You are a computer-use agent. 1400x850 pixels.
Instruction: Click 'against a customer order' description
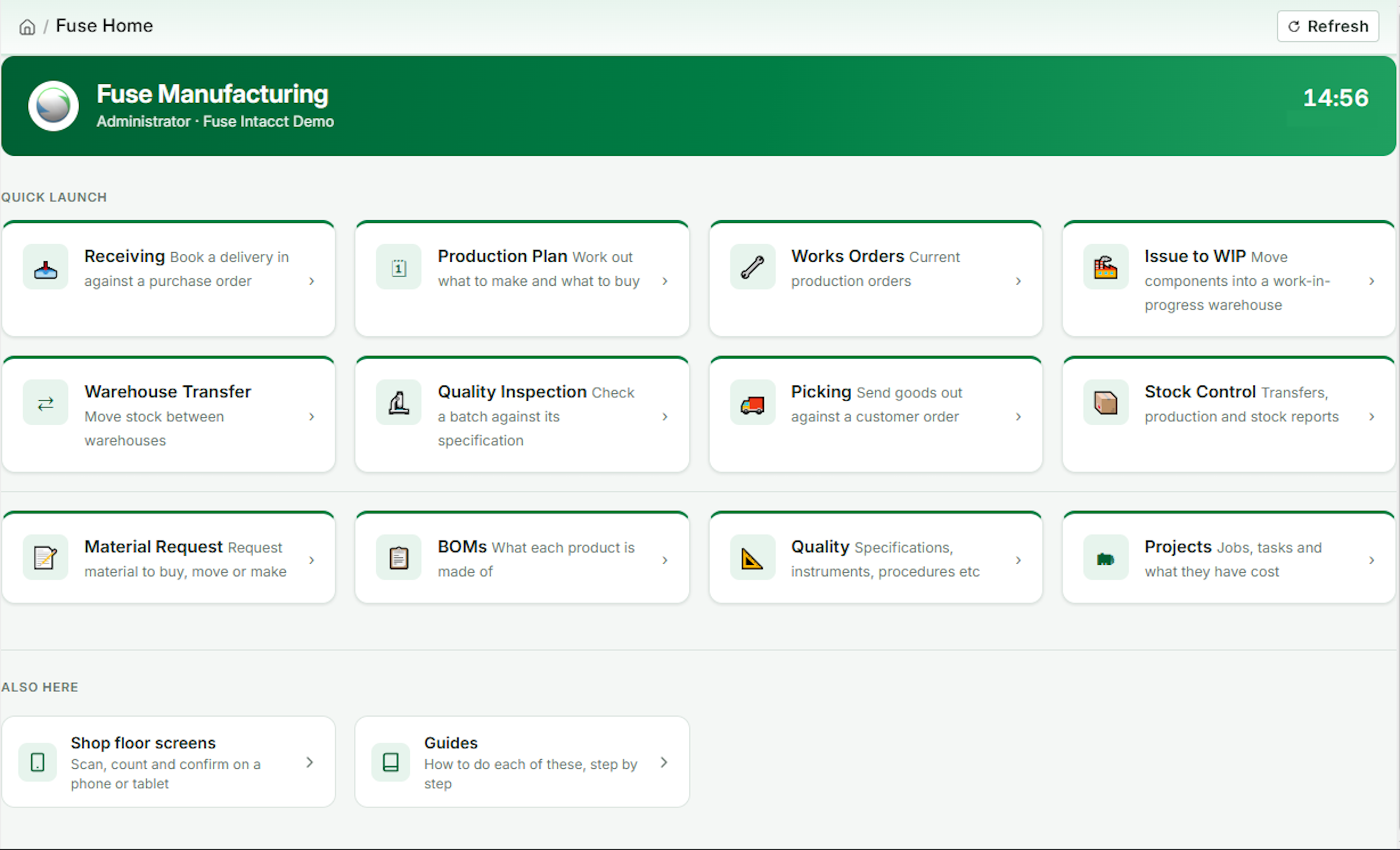[x=875, y=417]
